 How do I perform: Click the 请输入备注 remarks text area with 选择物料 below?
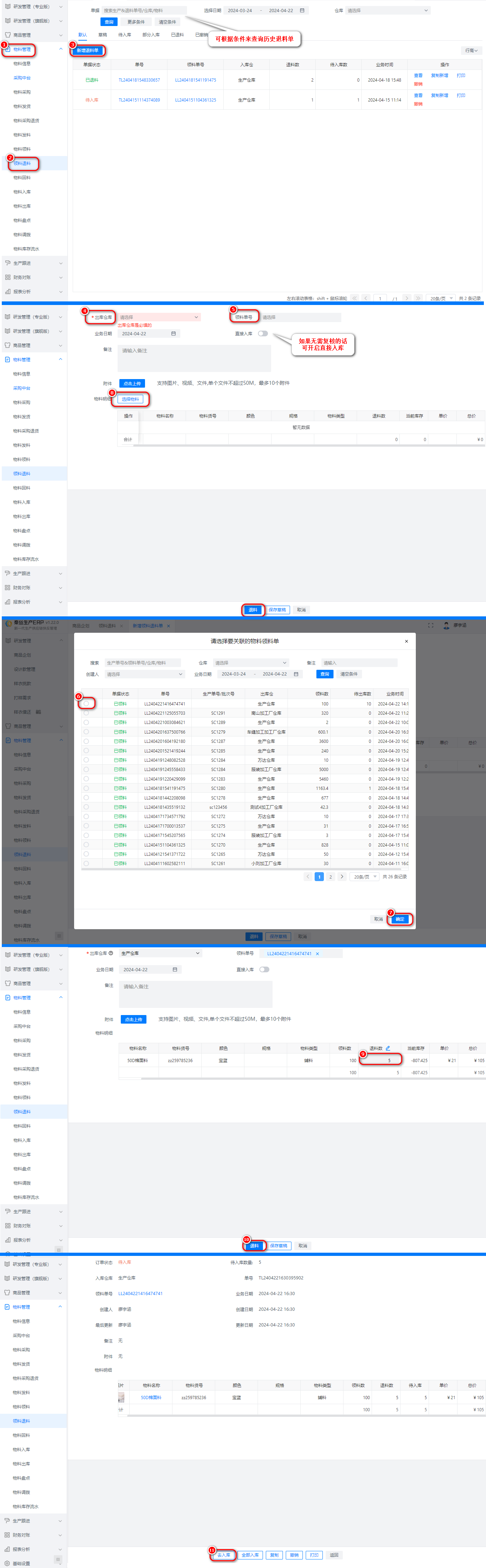(x=194, y=358)
